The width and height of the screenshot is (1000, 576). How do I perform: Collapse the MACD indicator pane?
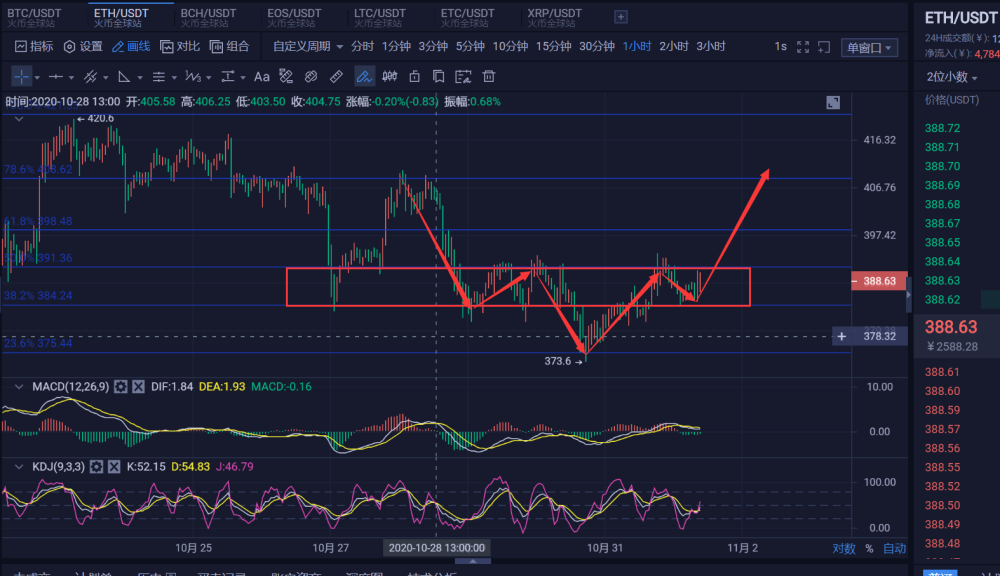click(19, 387)
